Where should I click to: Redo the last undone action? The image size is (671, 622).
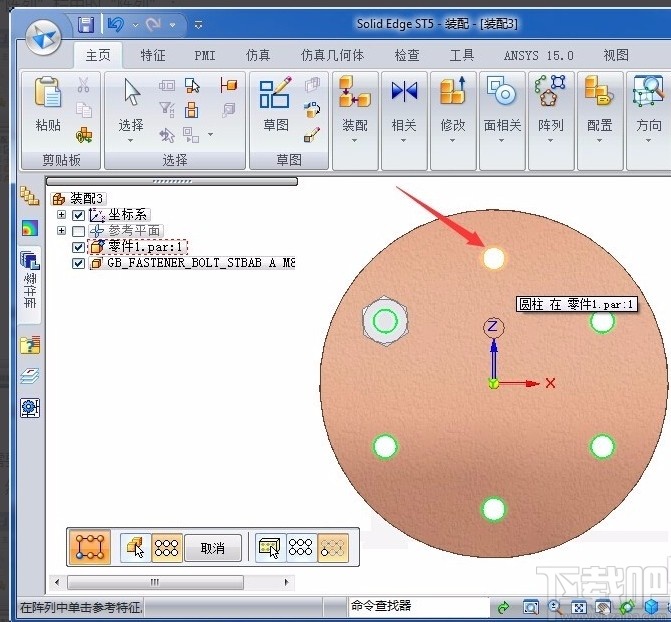[x=153, y=24]
